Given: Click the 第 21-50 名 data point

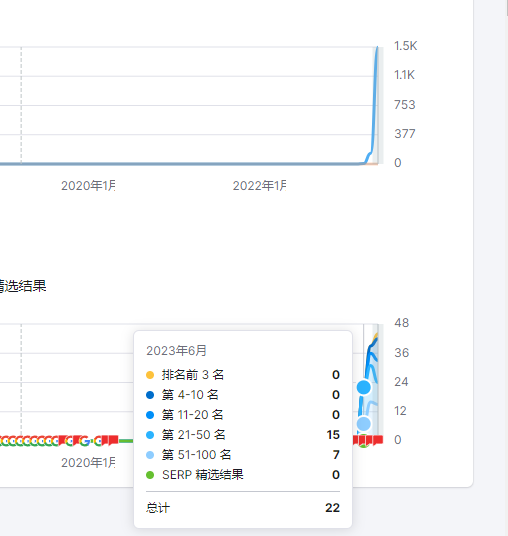Looking at the screenshot, I should pyautogui.click(x=364, y=387).
